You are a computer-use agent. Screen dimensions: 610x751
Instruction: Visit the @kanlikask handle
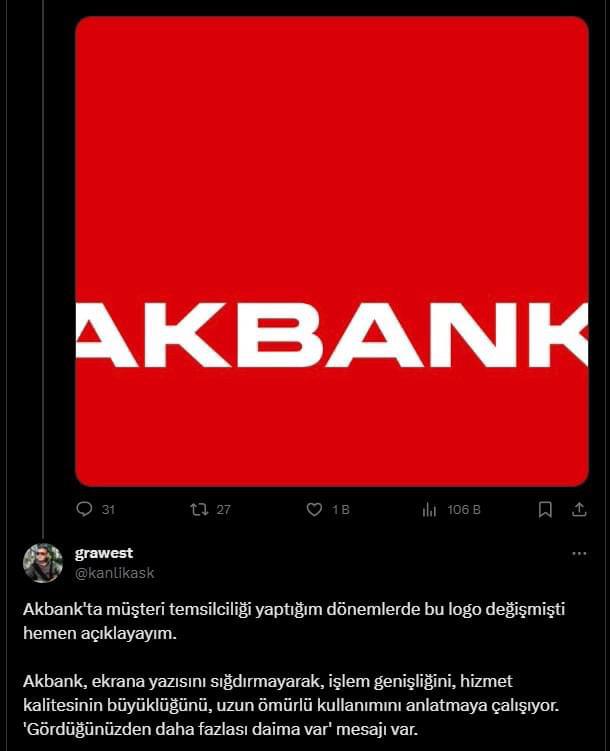tap(114, 573)
